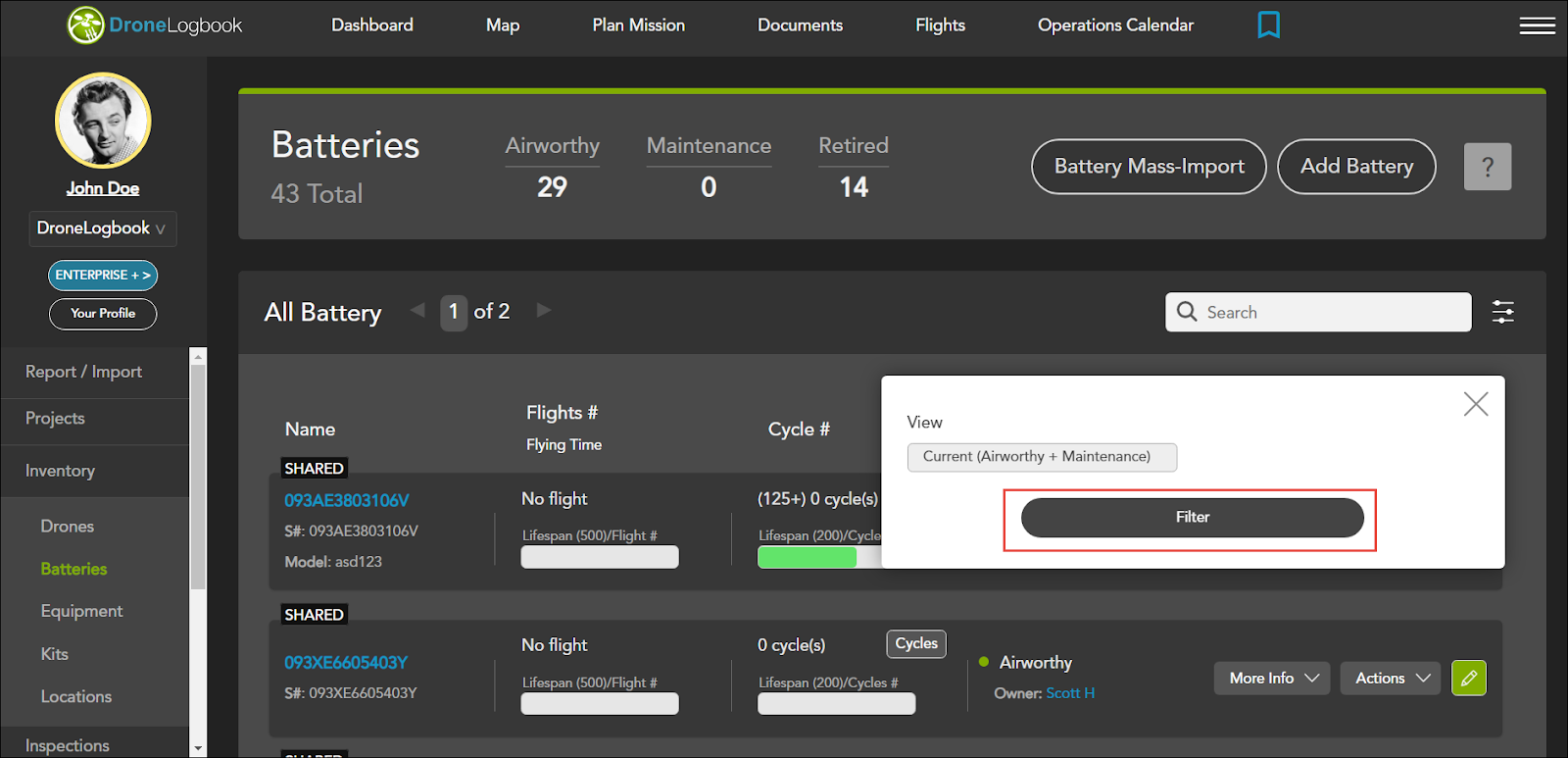The image size is (1568, 758).
Task: Click the Add Battery button
Action: click(1356, 167)
